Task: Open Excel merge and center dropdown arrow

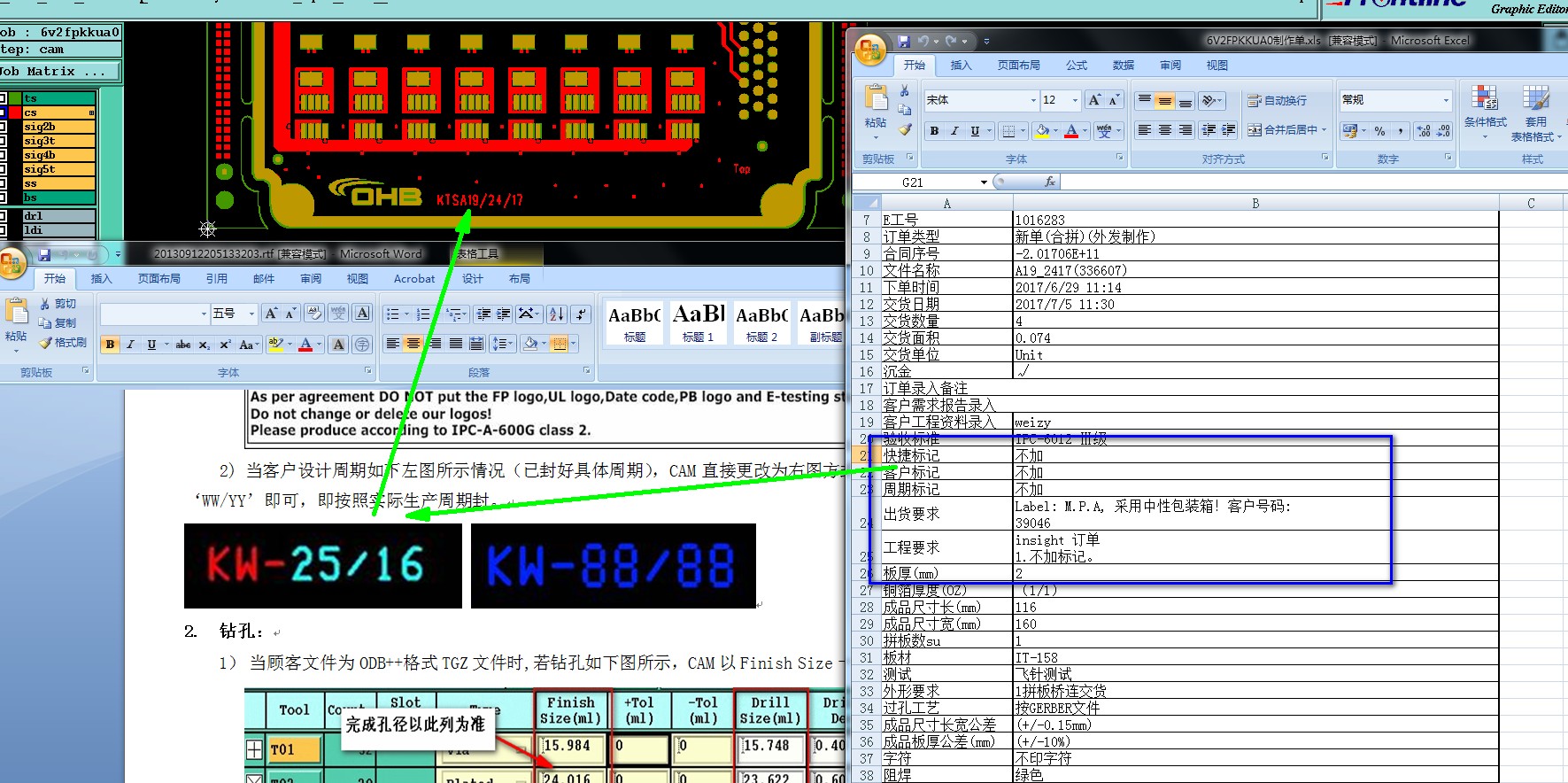Action: pos(1325,130)
